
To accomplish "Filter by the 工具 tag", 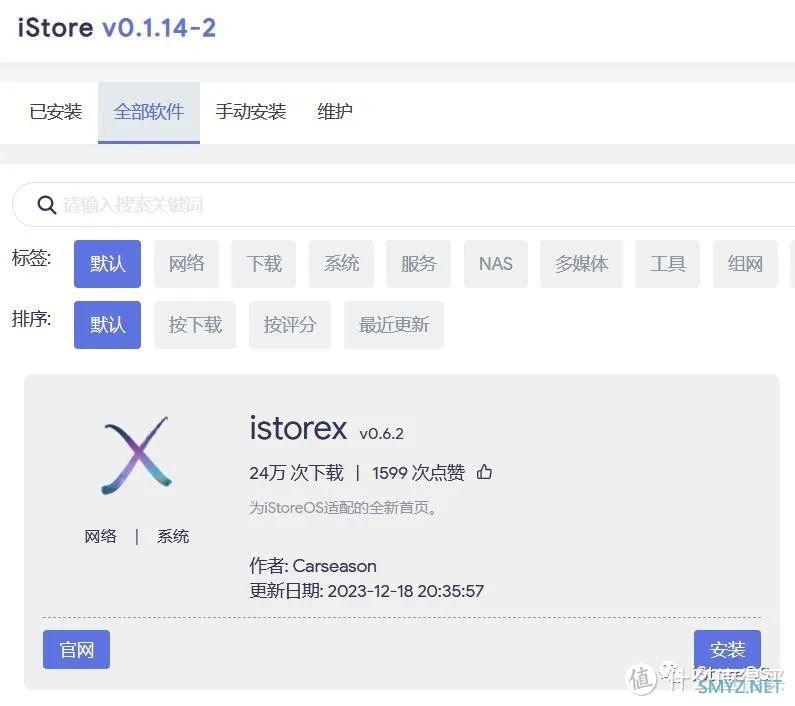I will tap(668, 264).
